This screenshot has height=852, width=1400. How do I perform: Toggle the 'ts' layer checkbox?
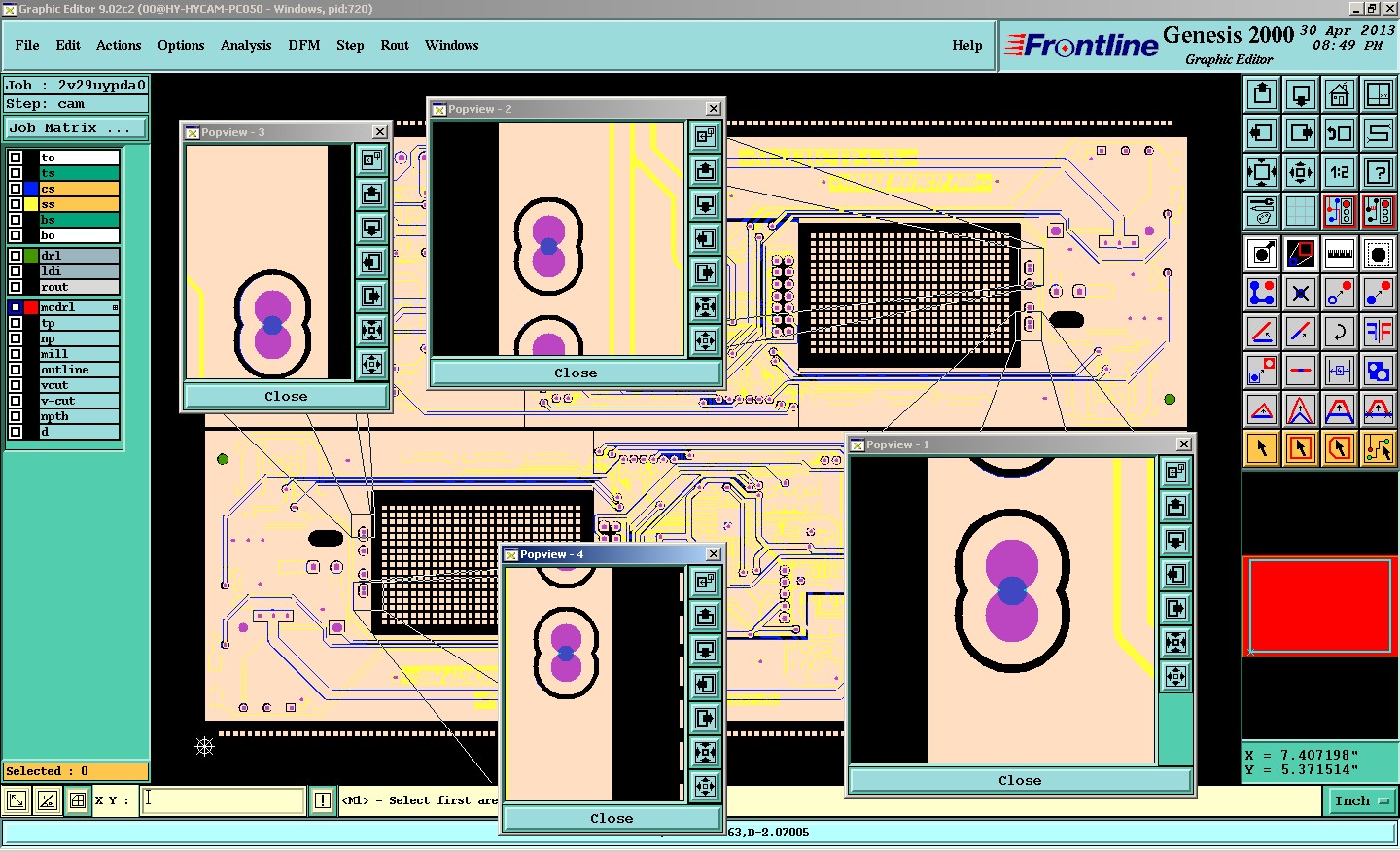click(16, 173)
